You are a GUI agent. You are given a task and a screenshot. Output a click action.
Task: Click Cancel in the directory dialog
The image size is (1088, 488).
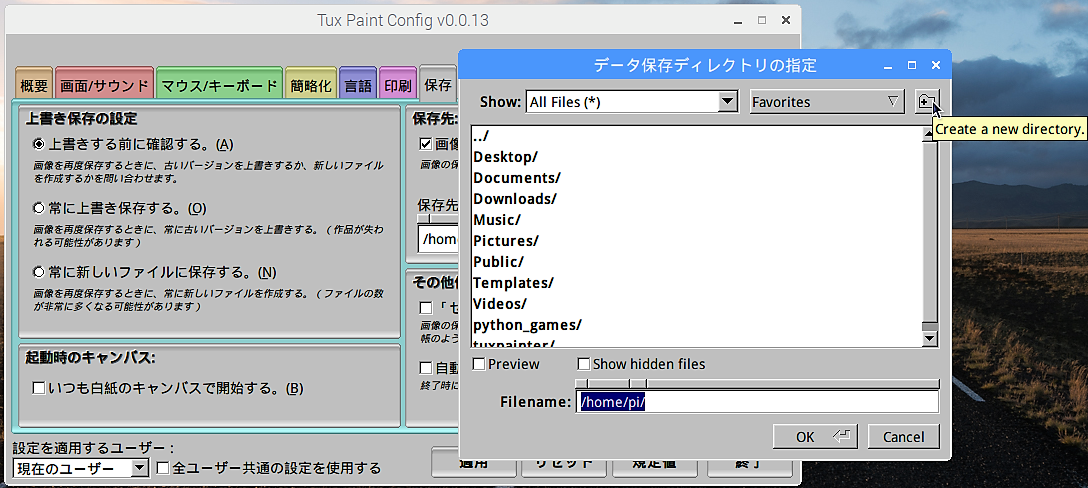(x=903, y=437)
